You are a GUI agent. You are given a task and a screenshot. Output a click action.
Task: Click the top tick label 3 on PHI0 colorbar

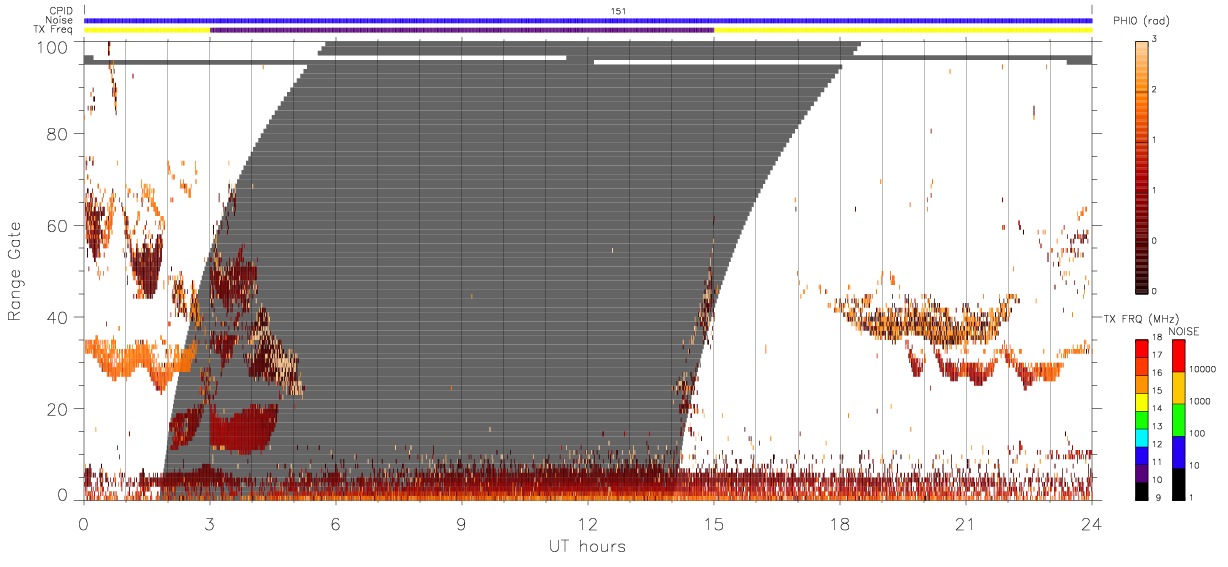click(1156, 40)
